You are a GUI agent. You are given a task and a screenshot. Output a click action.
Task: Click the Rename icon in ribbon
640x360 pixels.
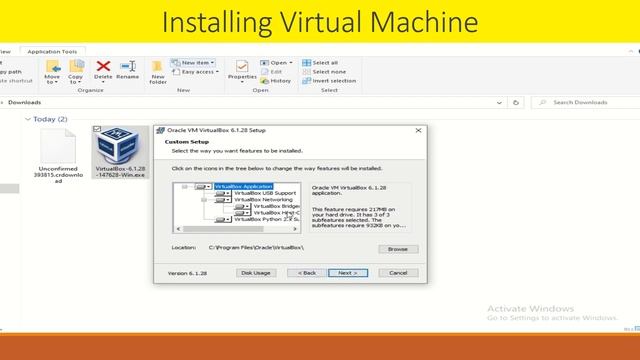(128, 66)
